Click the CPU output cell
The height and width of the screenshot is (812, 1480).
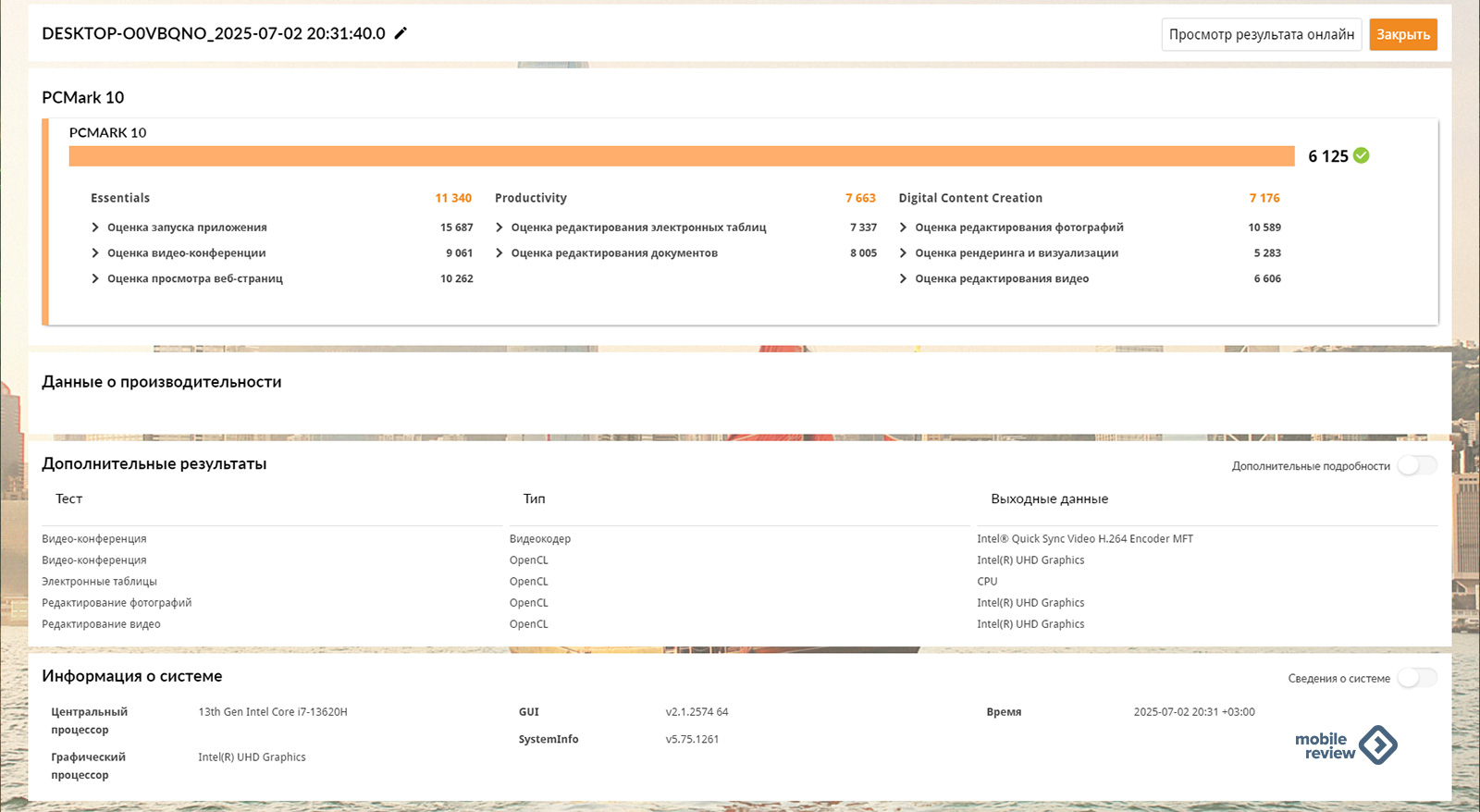coord(987,582)
